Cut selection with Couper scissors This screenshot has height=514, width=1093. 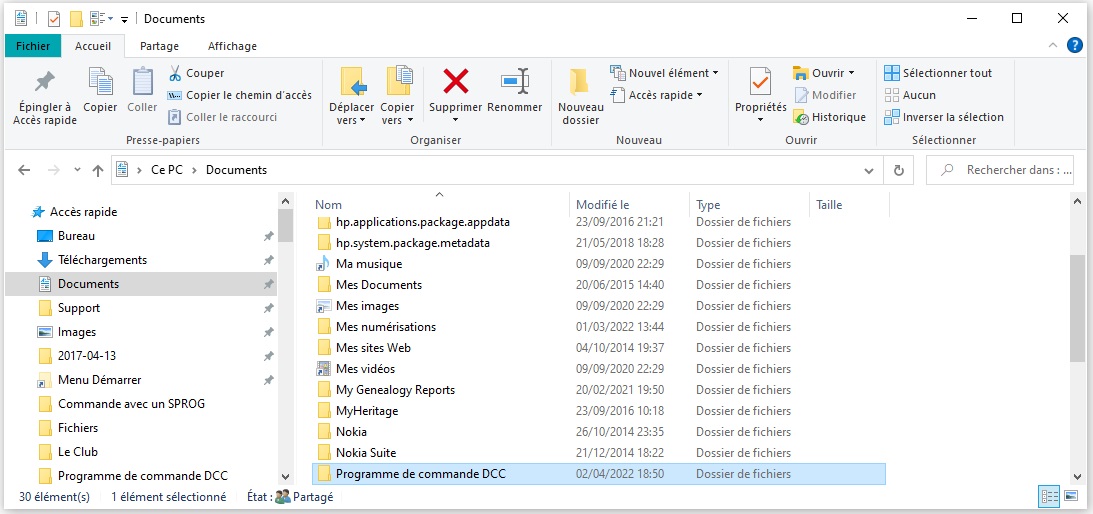tap(196, 73)
